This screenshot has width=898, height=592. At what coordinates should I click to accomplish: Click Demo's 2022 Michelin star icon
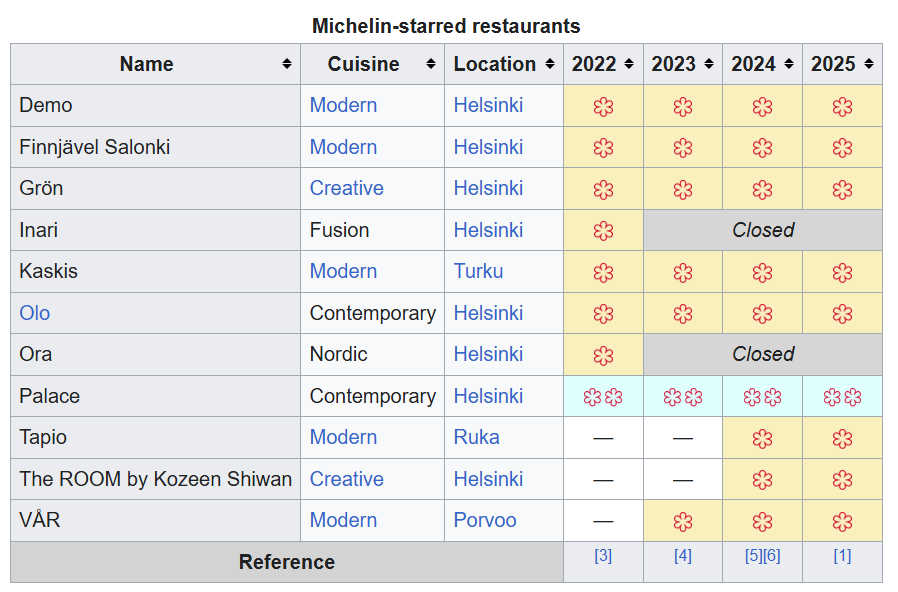(x=603, y=106)
